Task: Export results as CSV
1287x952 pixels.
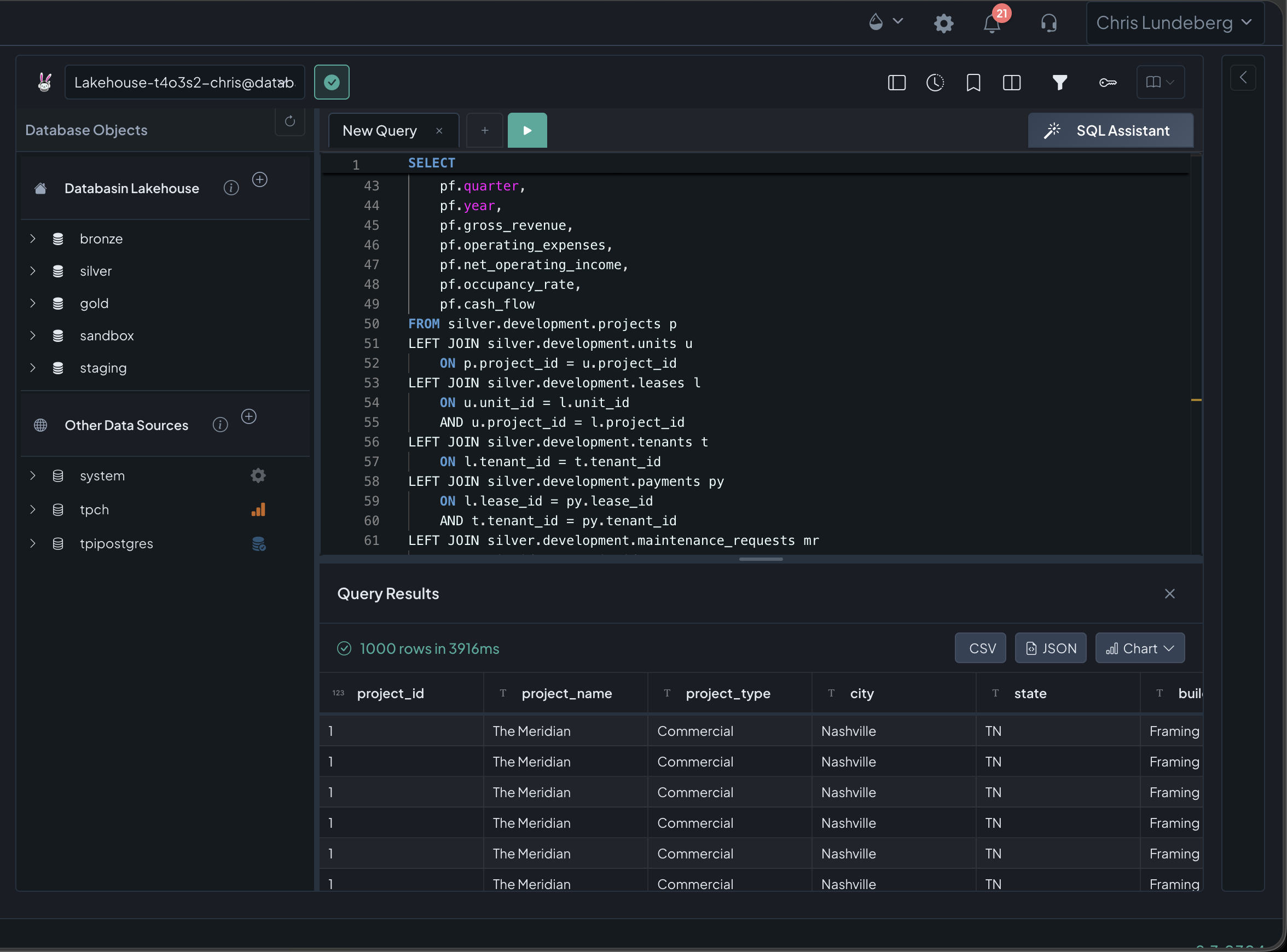Action: pos(981,648)
